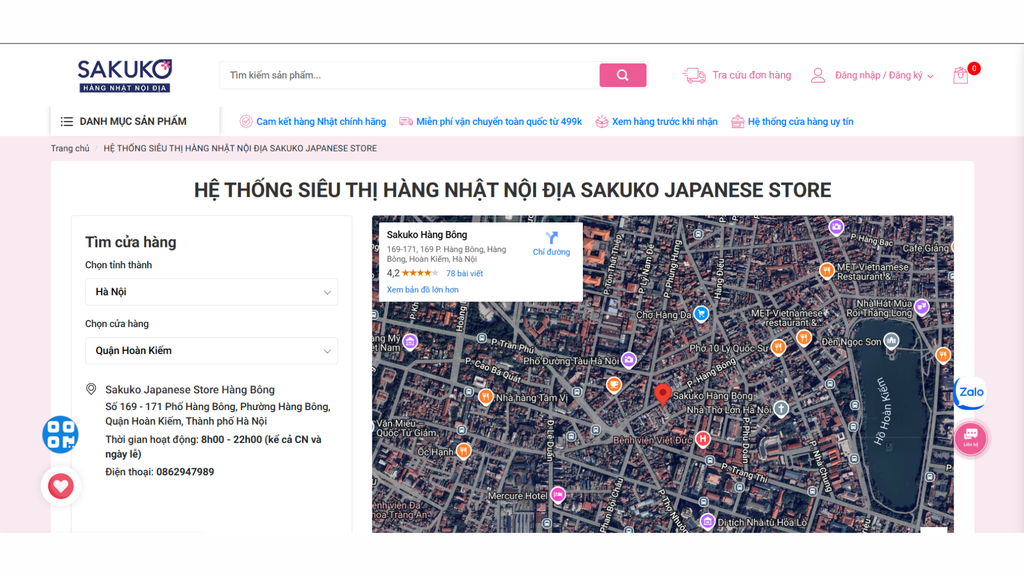Click the location pin icon beside store name

[91, 389]
